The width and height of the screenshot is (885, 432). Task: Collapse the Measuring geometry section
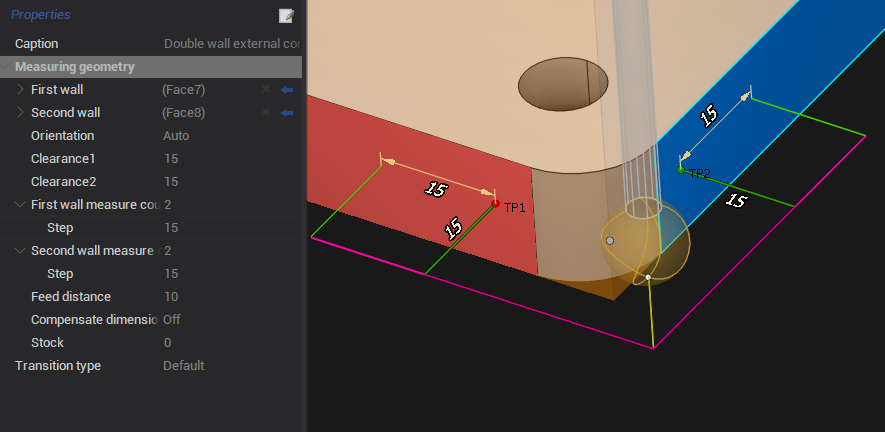7,67
